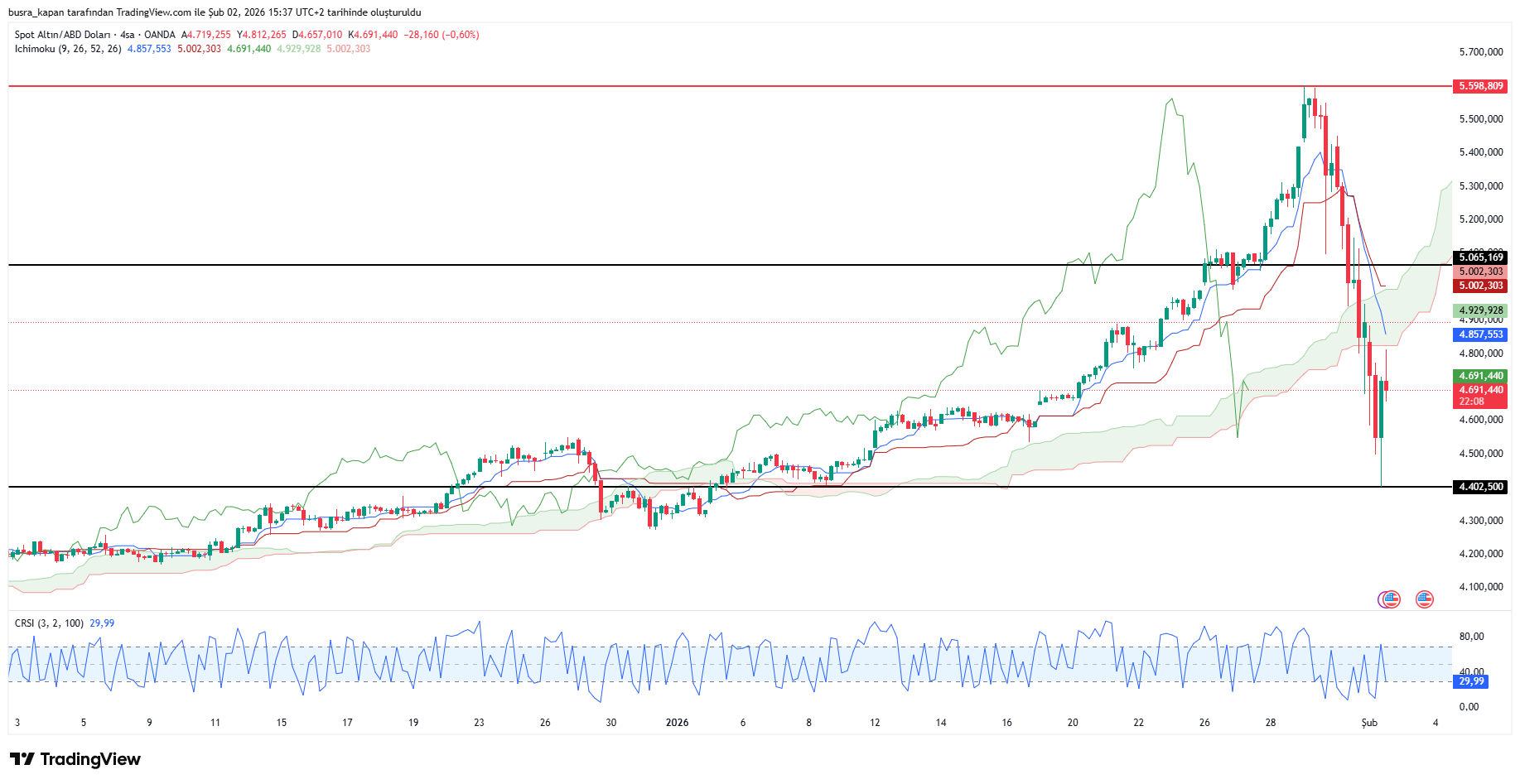Open the rightmost US flag economic event icon
Viewport: 1520px width, 784px height.
(1424, 599)
